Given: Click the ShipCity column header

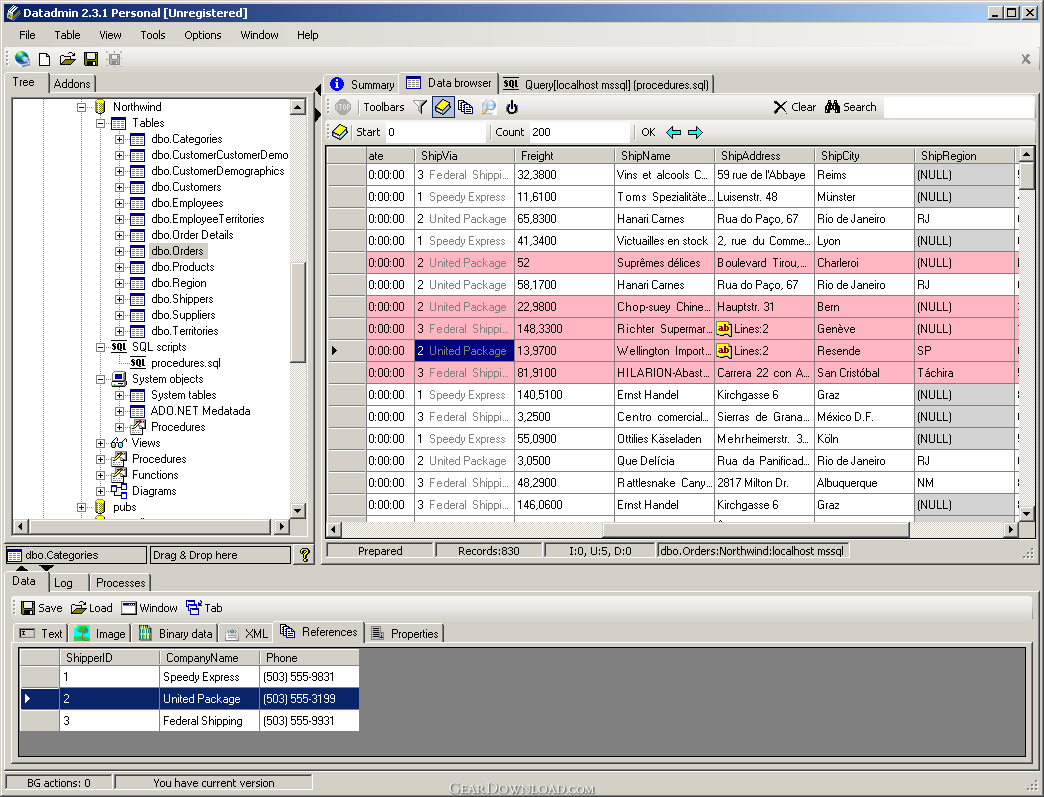Looking at the screenshot, I should [864, 156].
